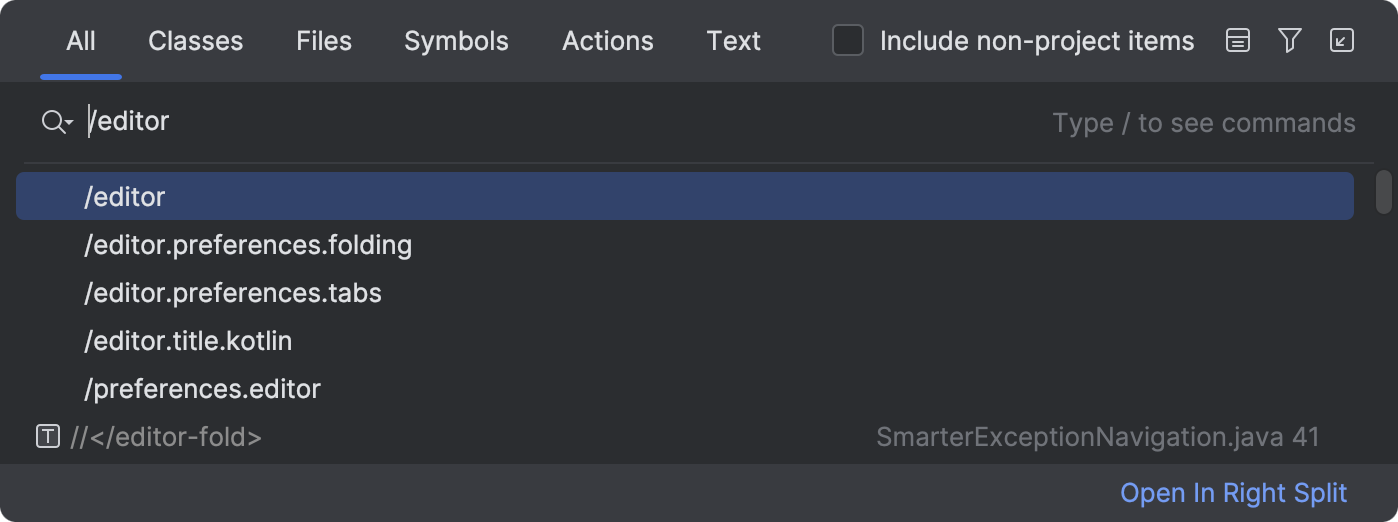Image resolution: width=1398 pixels, height=522 pixels.
Task: Click the magnifier search history icon
Action: coord(57,122)
